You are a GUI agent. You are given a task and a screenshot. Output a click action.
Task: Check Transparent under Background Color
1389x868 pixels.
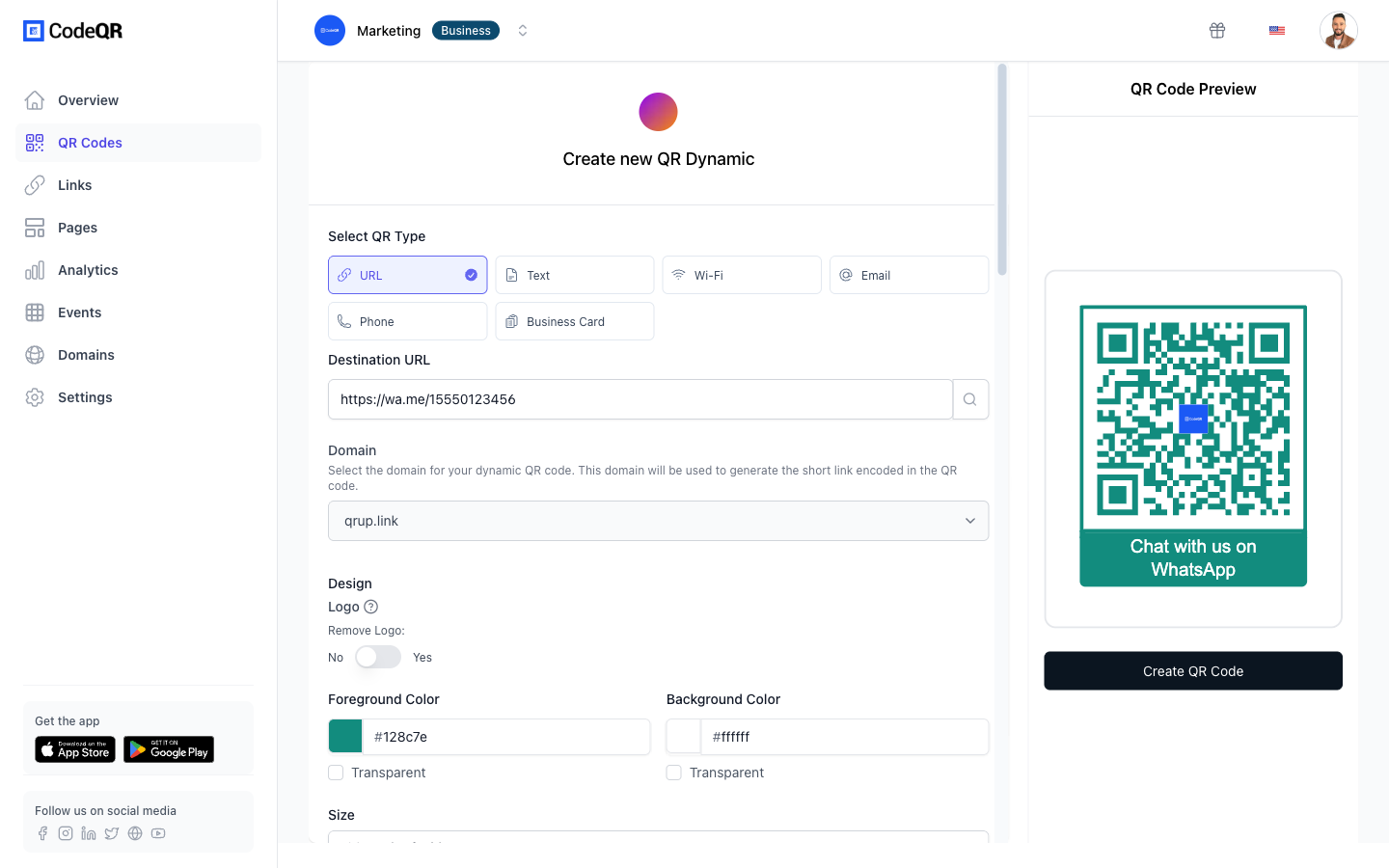(674, 773)
